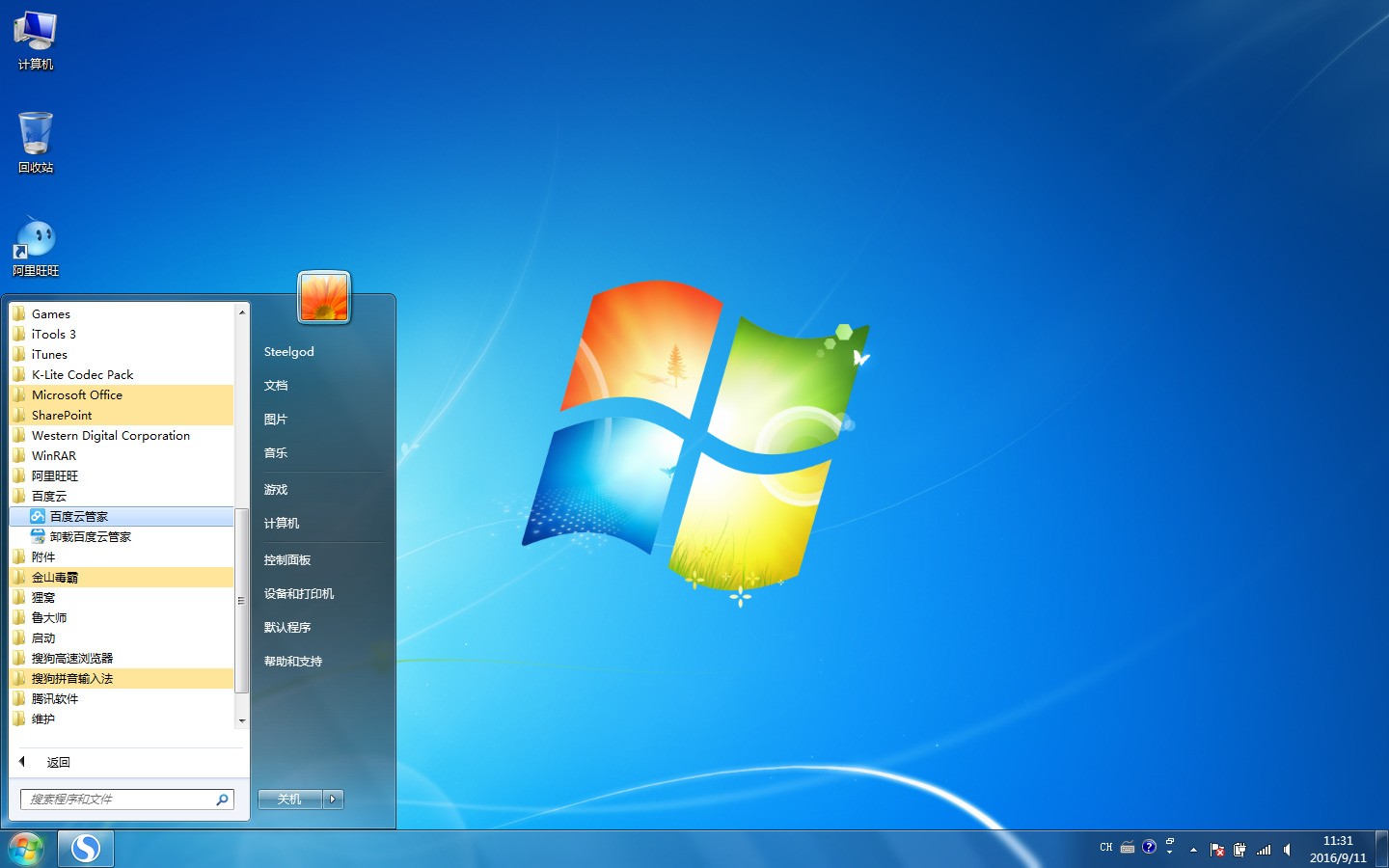The image size is (1389, 868).
Task: Open the 计算机 desktop icon
Action: pyautogui.click(x=36, y=41)
